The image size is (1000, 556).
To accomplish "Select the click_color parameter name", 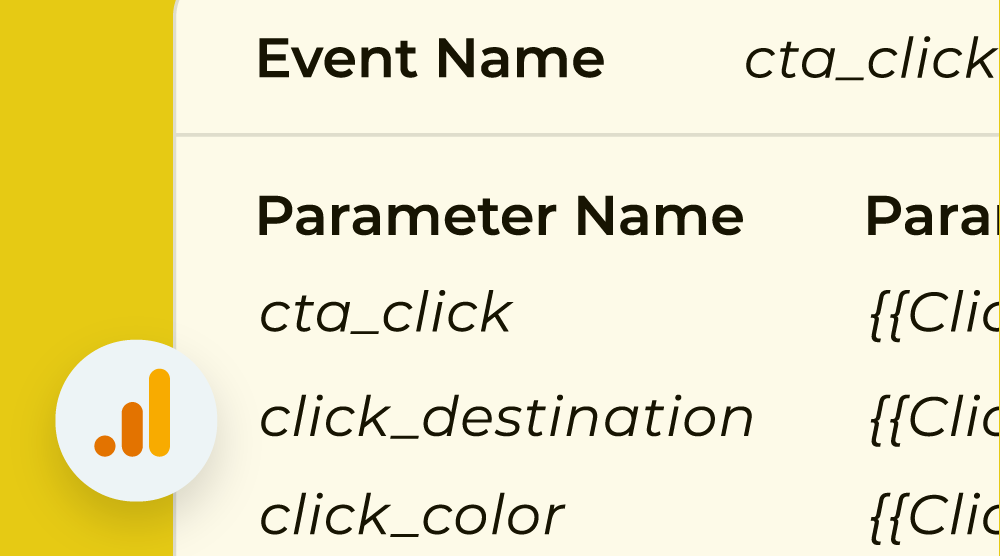I will point(411,516).
